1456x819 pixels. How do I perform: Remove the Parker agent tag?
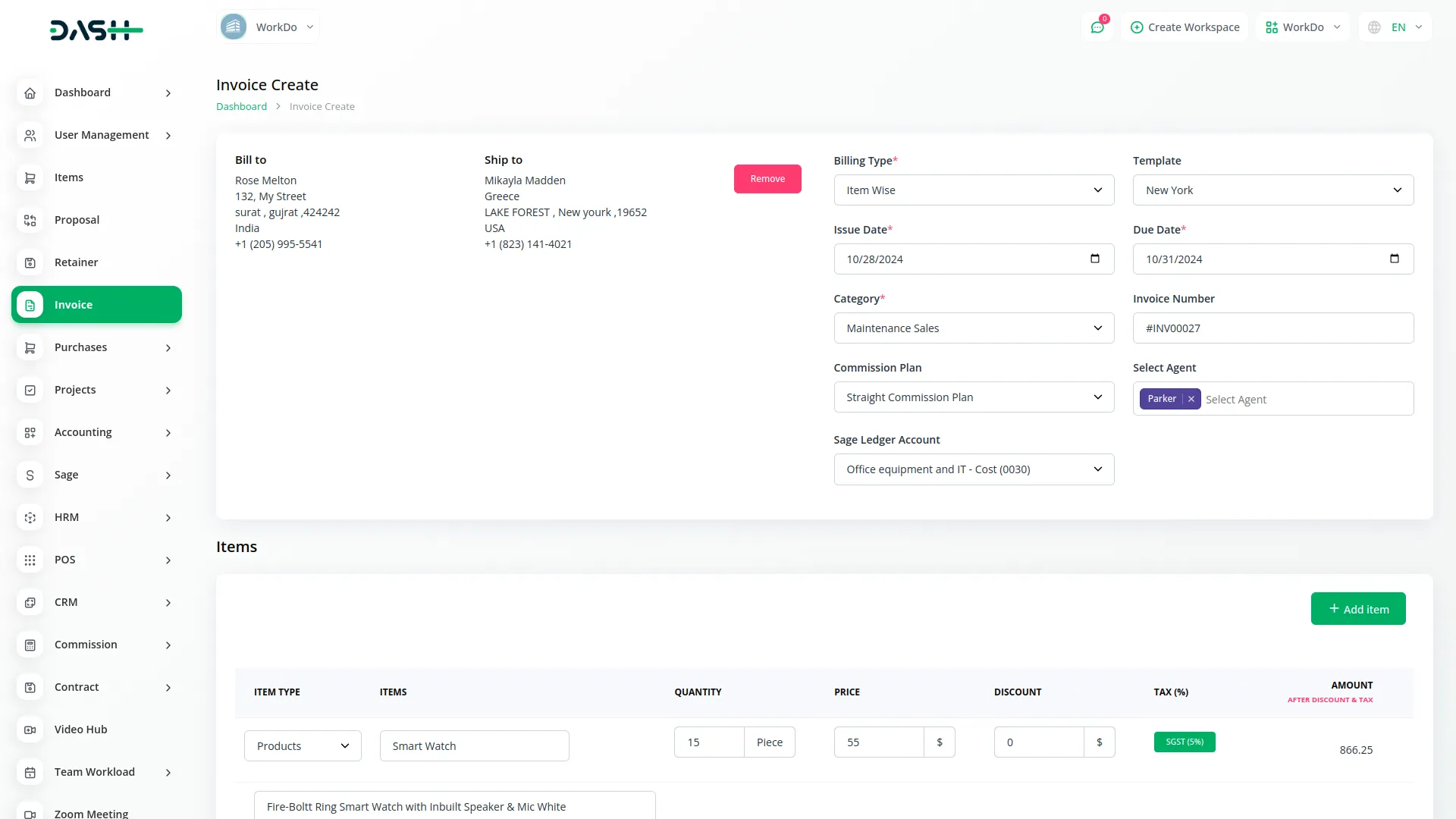1190,399
